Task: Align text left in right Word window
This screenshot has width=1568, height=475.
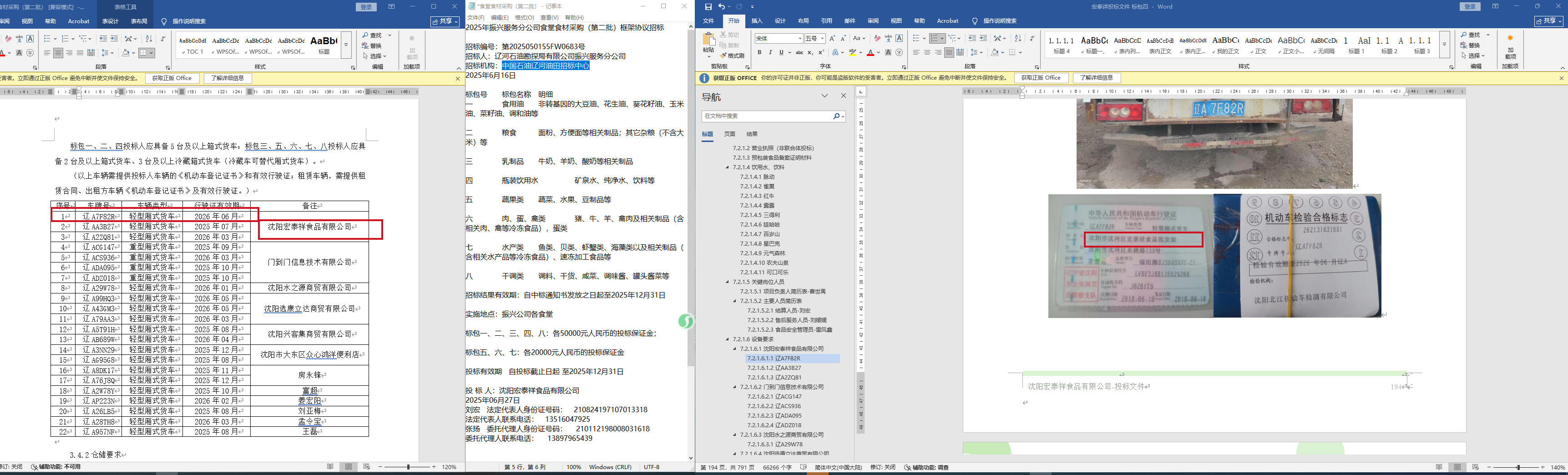Action: point(916,53)
